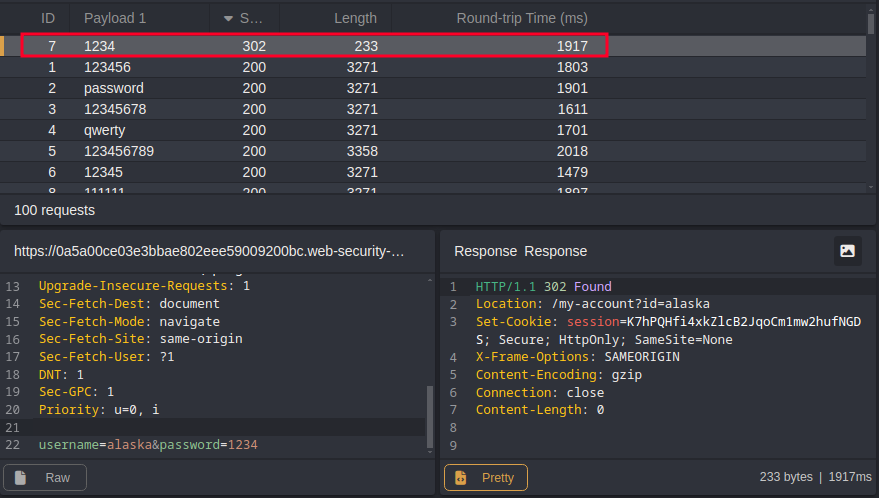The width and height of the screenshot is (879, 498).
Task: Click the Payload 1 column header
Action: point(113,18)
